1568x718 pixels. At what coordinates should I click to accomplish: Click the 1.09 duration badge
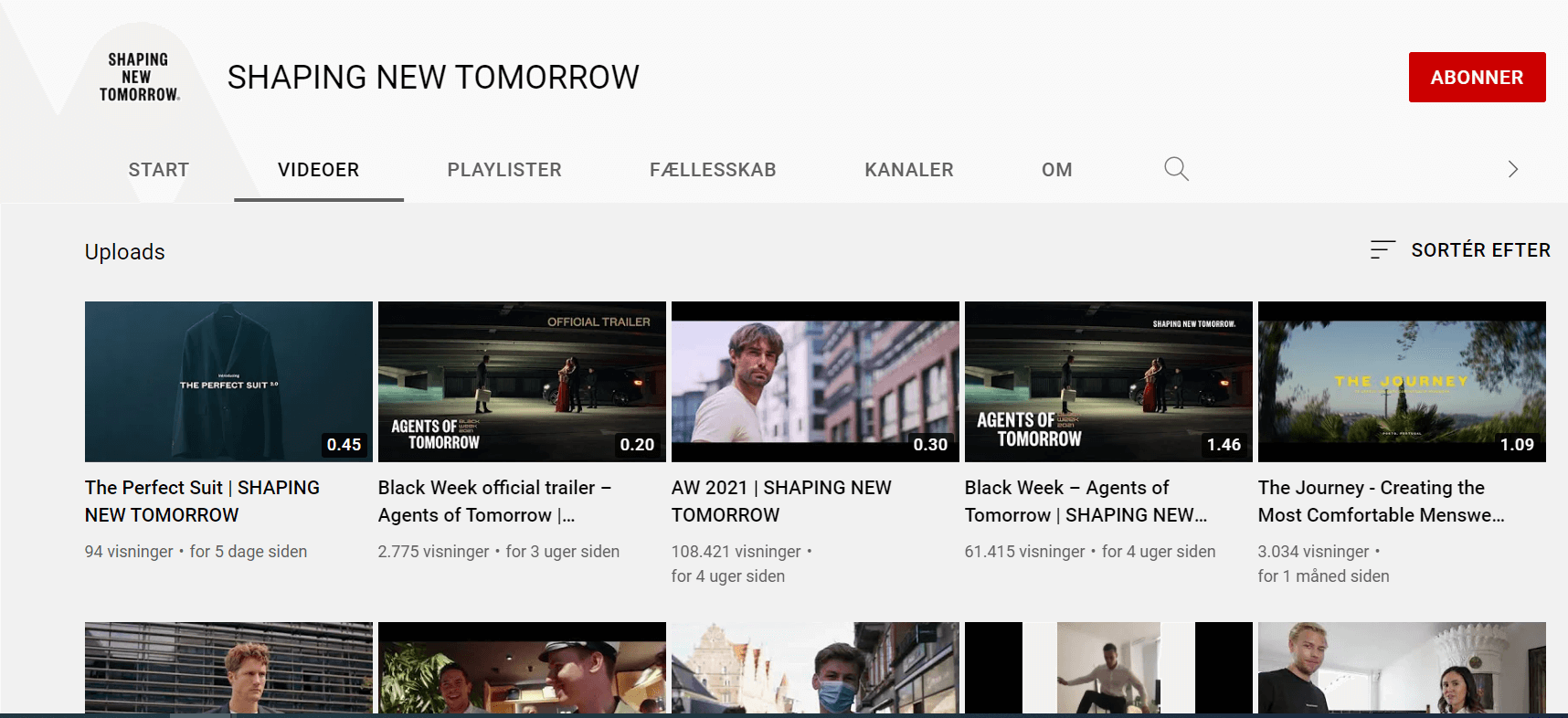click(1517, 445)
